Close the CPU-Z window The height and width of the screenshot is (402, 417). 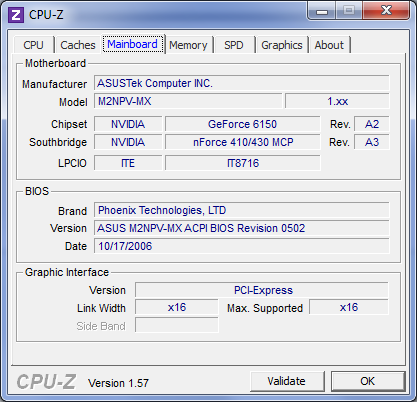point(387,11)
